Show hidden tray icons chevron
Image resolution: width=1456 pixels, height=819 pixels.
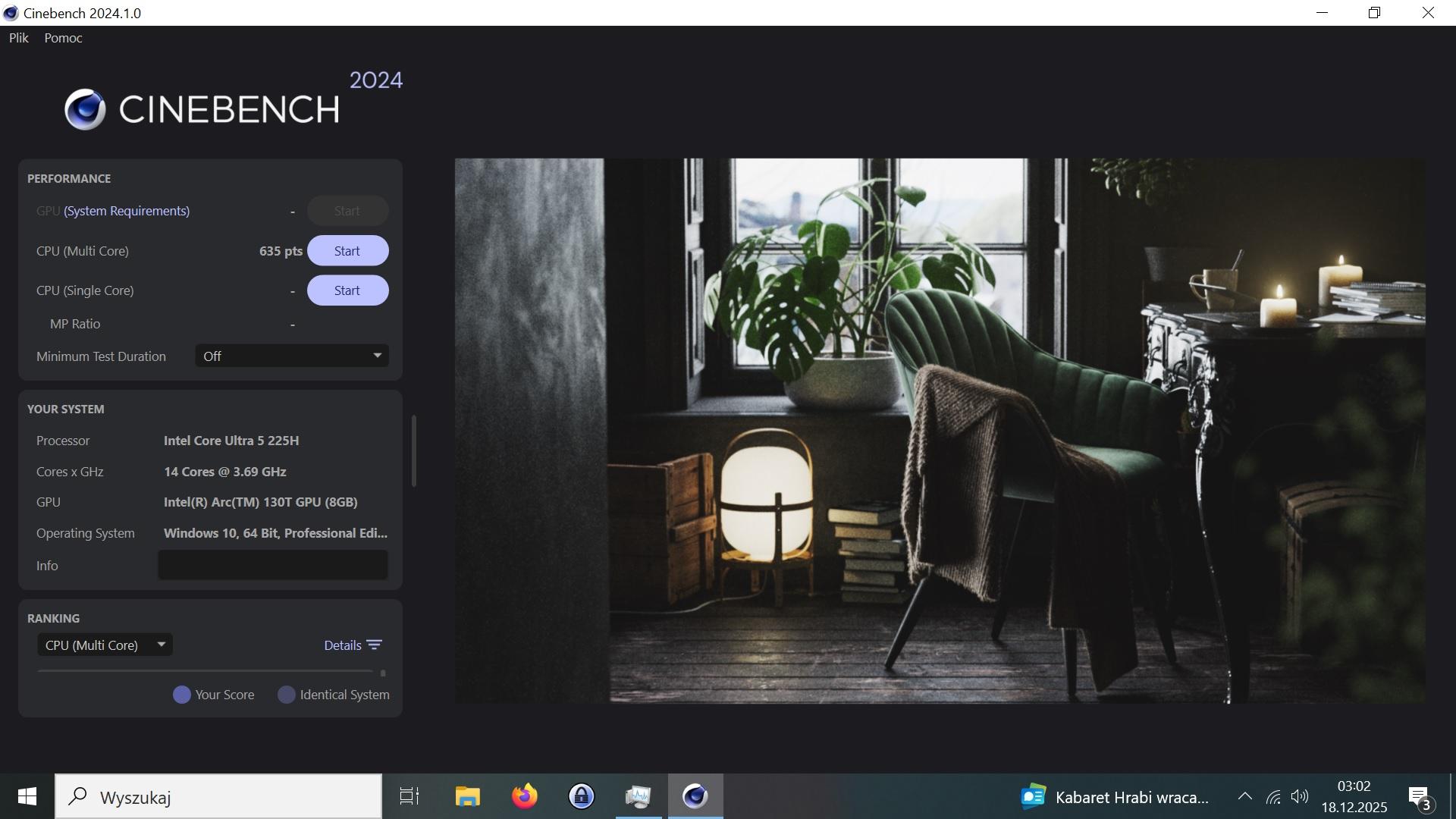pyautogui.click(x=1244, y=796)
